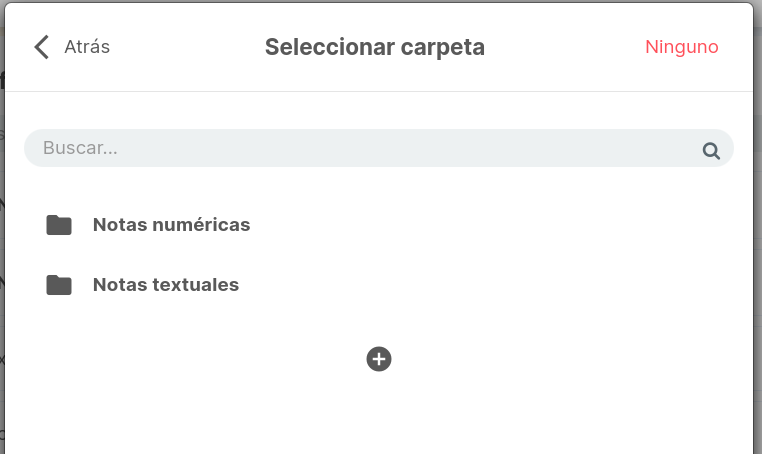Click the magnifying glass search icon
The height and width of the screenshot is (454, 762).
[711, 151]
